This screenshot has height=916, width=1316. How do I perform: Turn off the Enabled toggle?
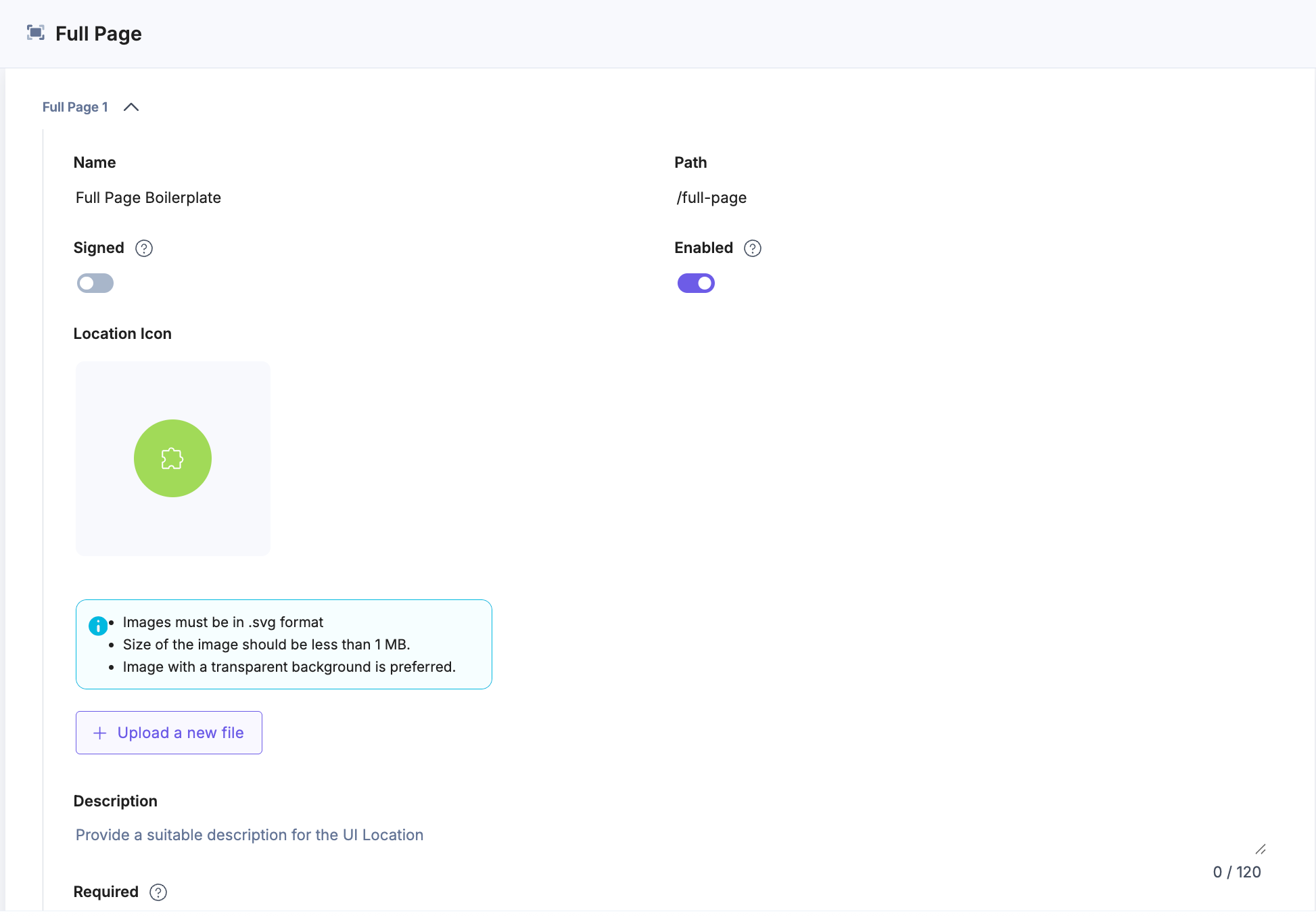pos(696,283)
